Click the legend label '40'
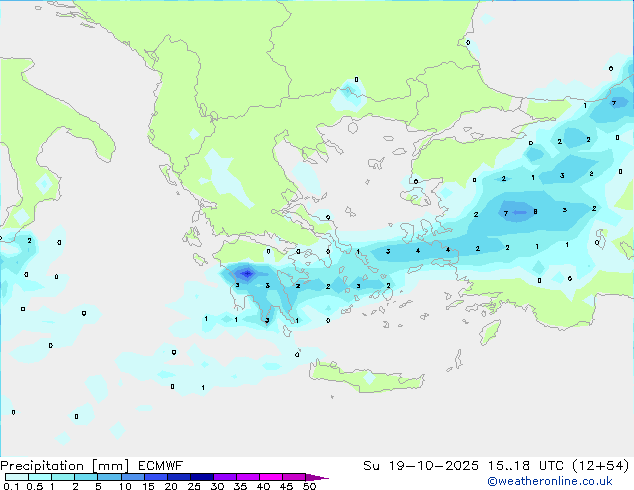 263,486
